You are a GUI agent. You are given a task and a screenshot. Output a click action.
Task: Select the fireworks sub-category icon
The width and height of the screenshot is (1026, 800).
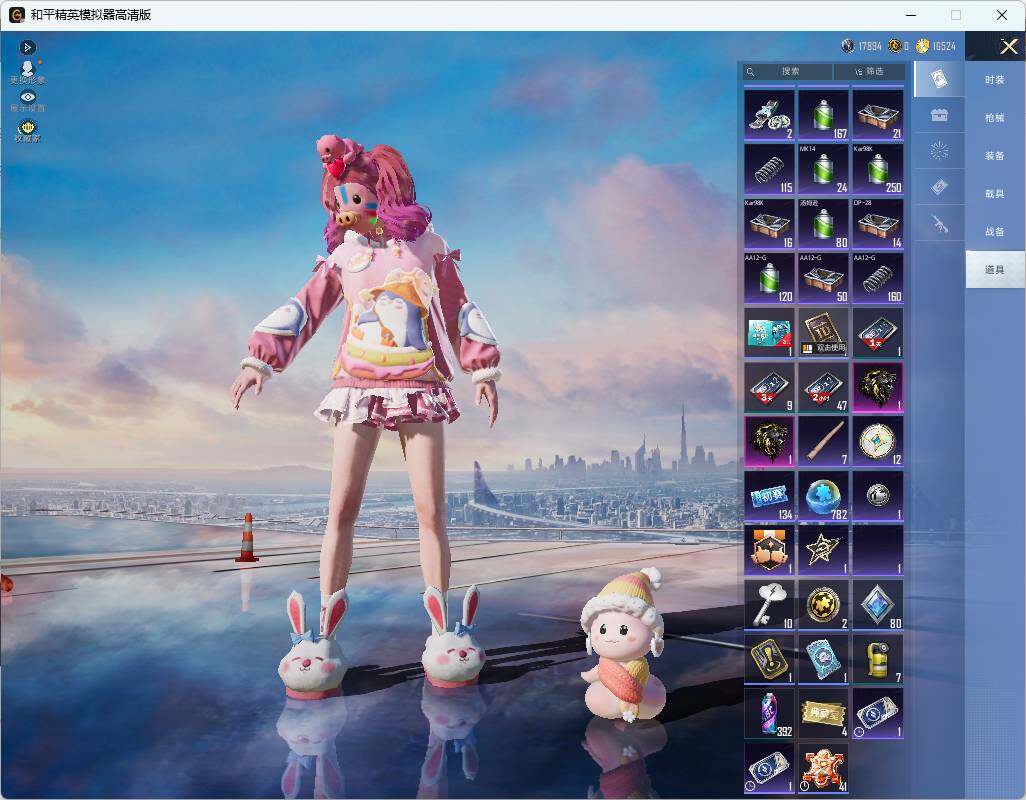pos(939,151)
